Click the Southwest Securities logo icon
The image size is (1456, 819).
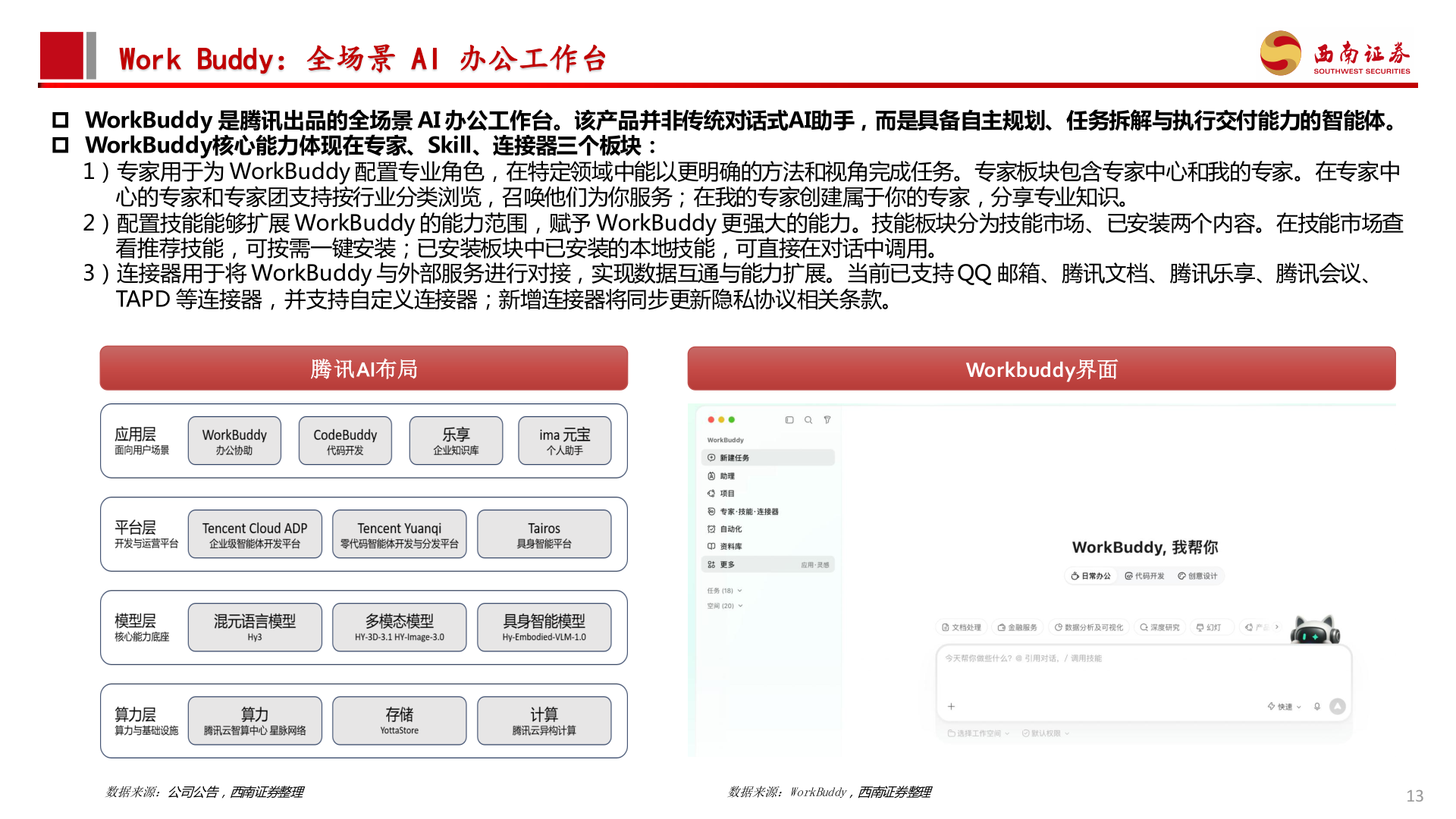click(1281, 53)
